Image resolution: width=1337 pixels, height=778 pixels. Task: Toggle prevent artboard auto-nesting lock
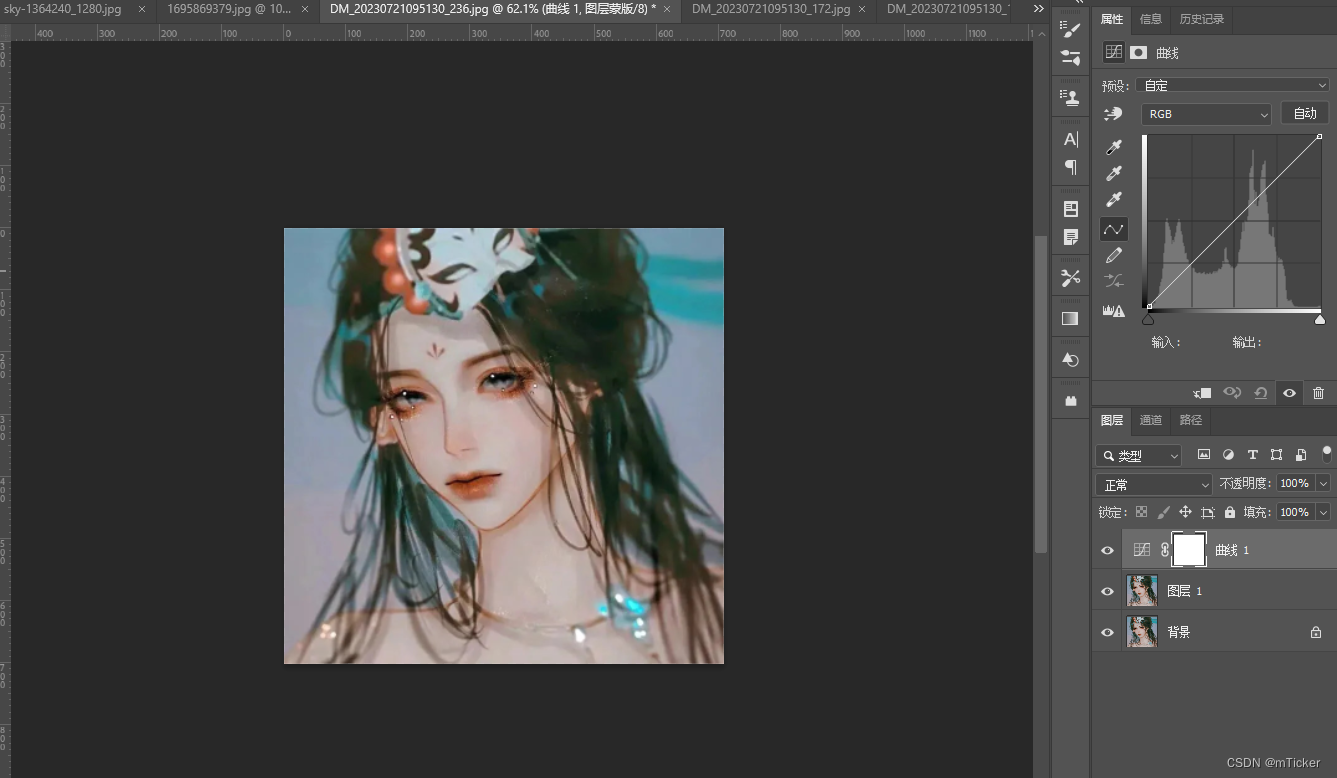tap(1208, 512)
